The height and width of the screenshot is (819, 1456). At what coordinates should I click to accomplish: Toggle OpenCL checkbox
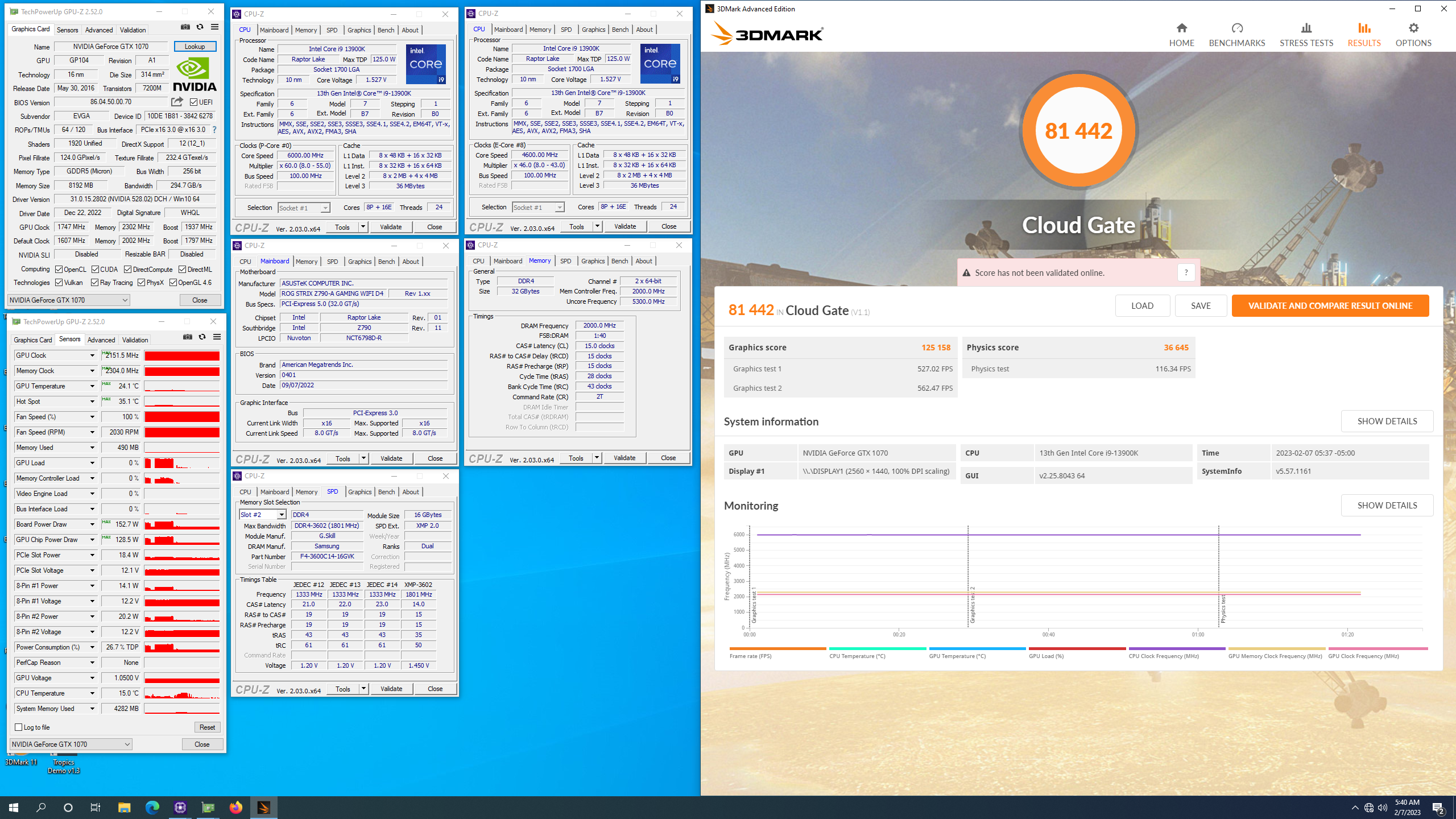coord(59,270)
